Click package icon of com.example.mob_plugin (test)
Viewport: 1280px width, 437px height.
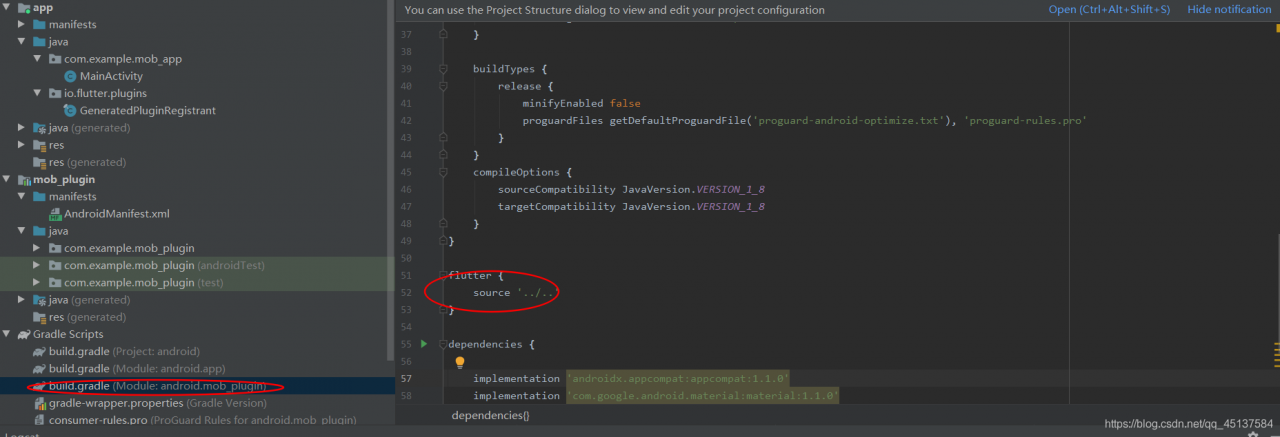[55, 283]
